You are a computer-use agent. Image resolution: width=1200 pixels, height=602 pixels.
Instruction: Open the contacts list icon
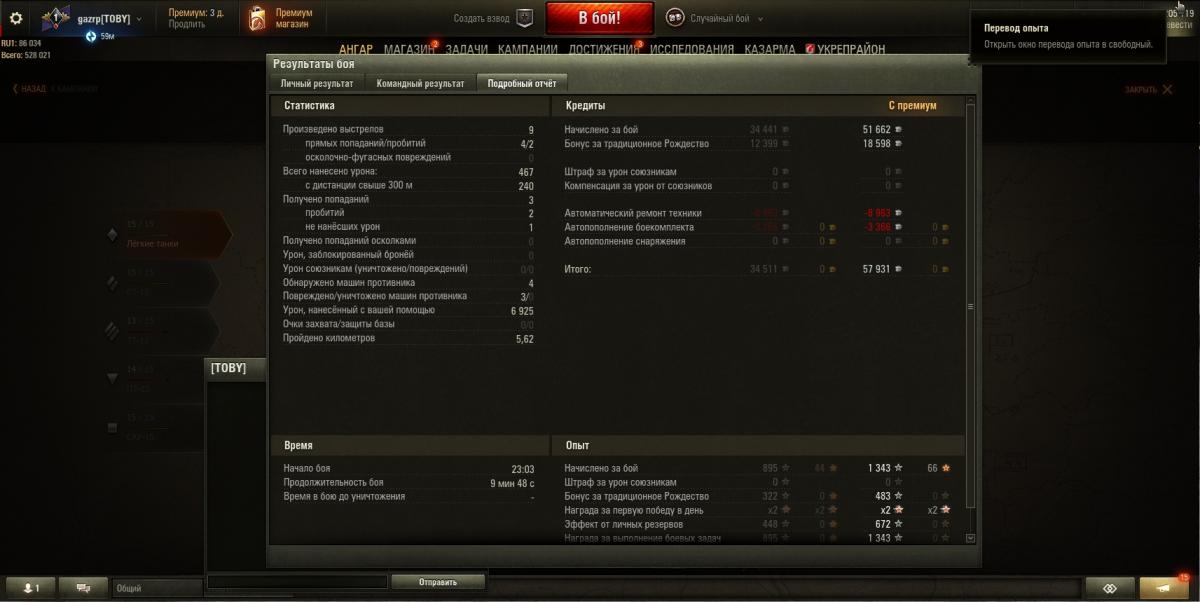click(x=31, y=588)
